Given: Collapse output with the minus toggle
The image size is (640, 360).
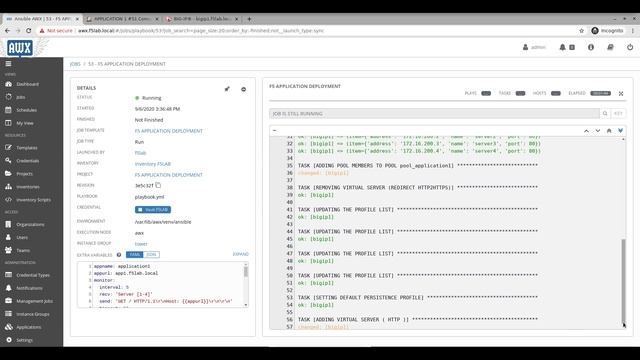Looking at the screenshot, I should (275, 131).
